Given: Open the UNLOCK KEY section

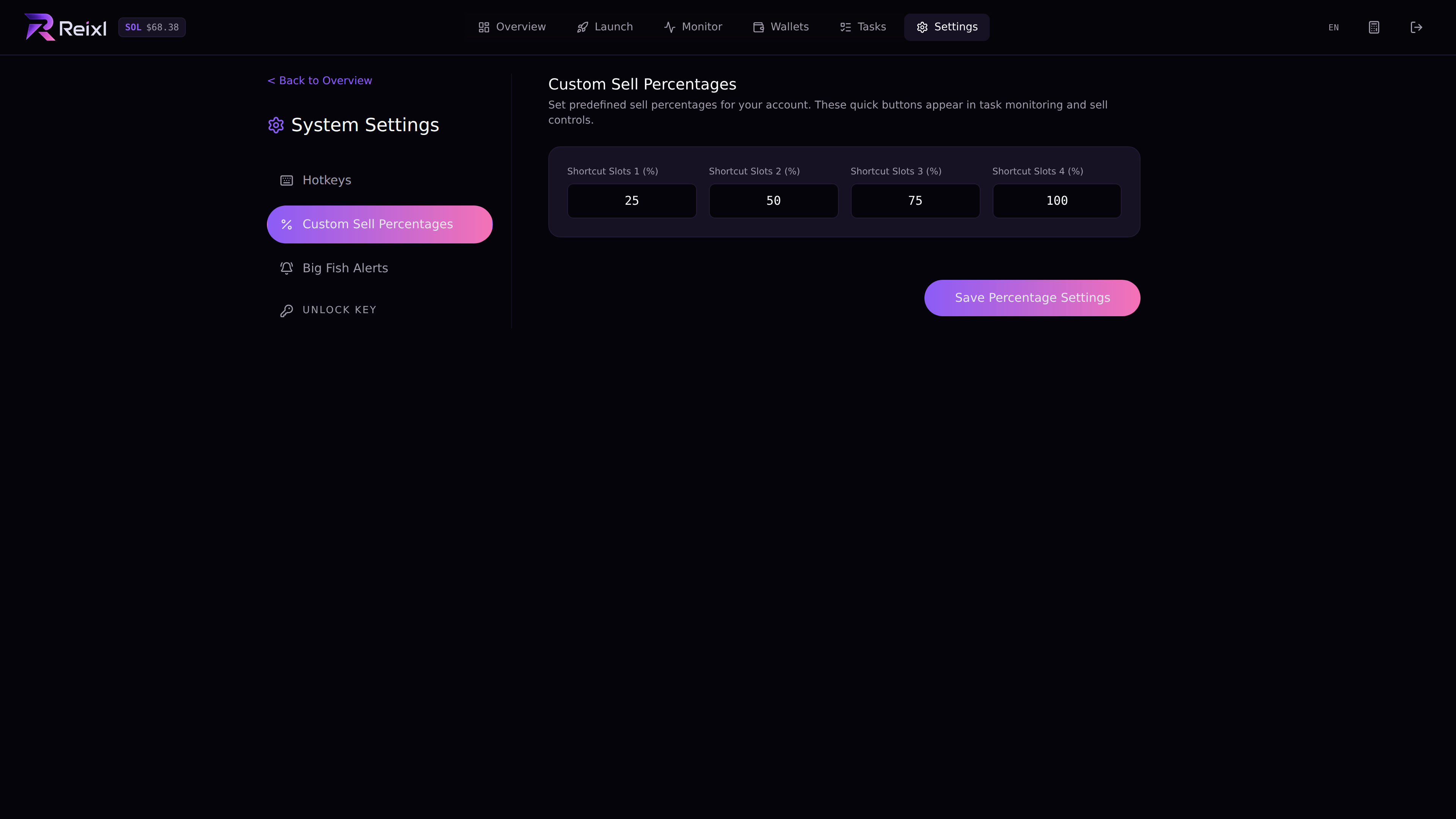Looking at the screenshot, I should (x=380, y=310).
